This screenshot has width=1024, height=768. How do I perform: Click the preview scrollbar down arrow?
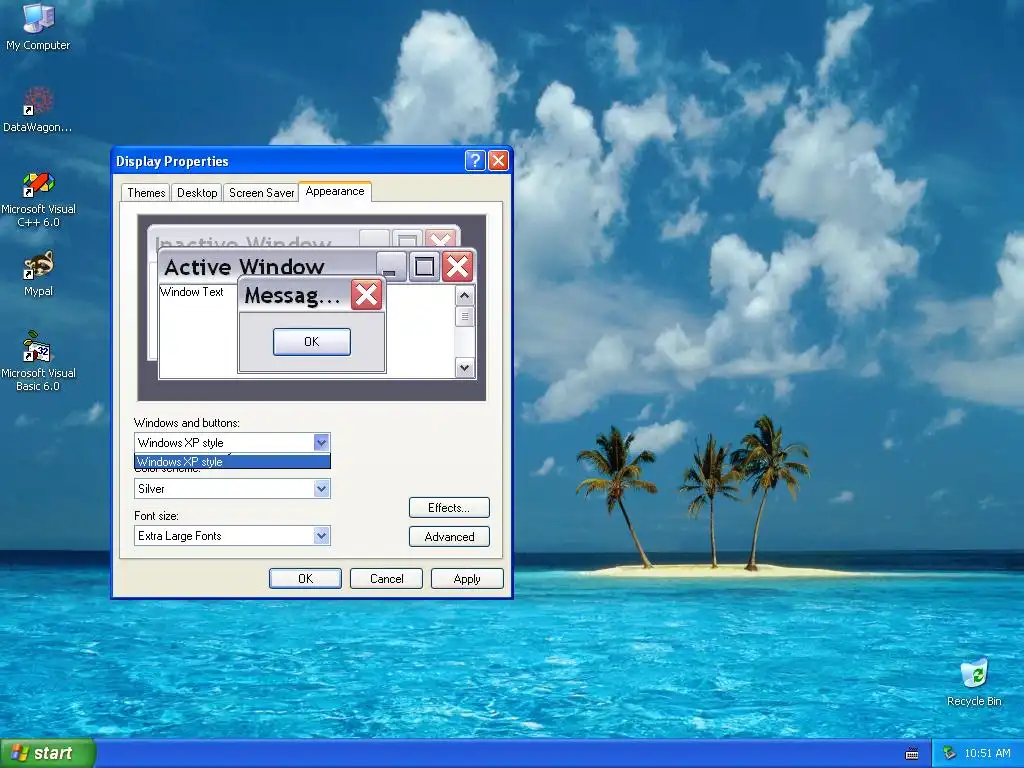[x=464, y=367]
